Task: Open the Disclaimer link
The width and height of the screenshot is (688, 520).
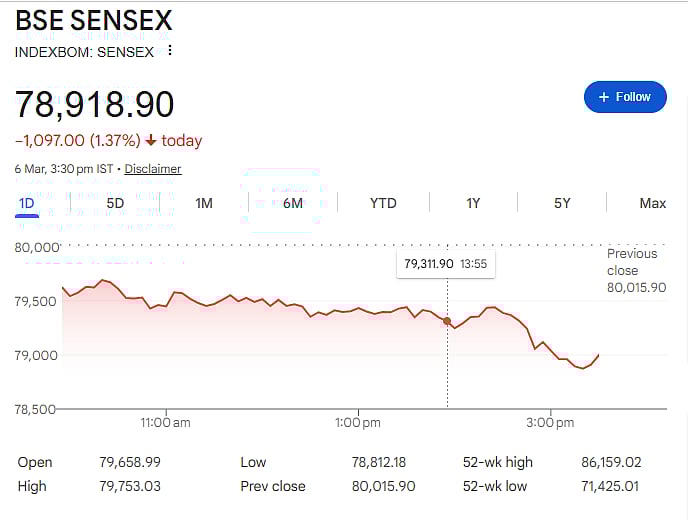Action: [x=153, y=169]
